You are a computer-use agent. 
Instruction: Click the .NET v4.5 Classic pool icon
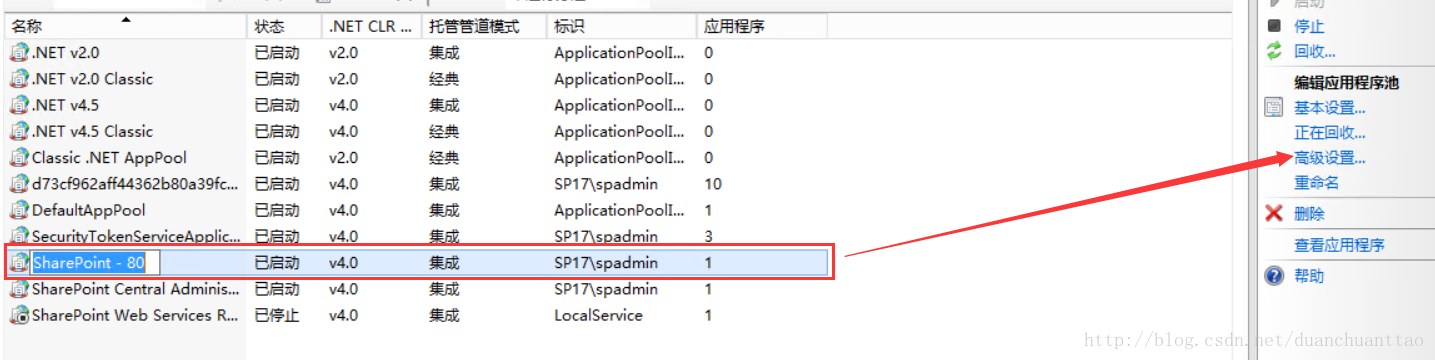click(x=19, y=131)
